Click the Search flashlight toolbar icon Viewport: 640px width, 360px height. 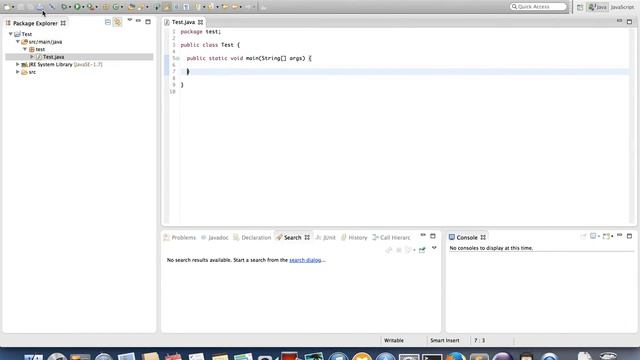click(141, 7)
